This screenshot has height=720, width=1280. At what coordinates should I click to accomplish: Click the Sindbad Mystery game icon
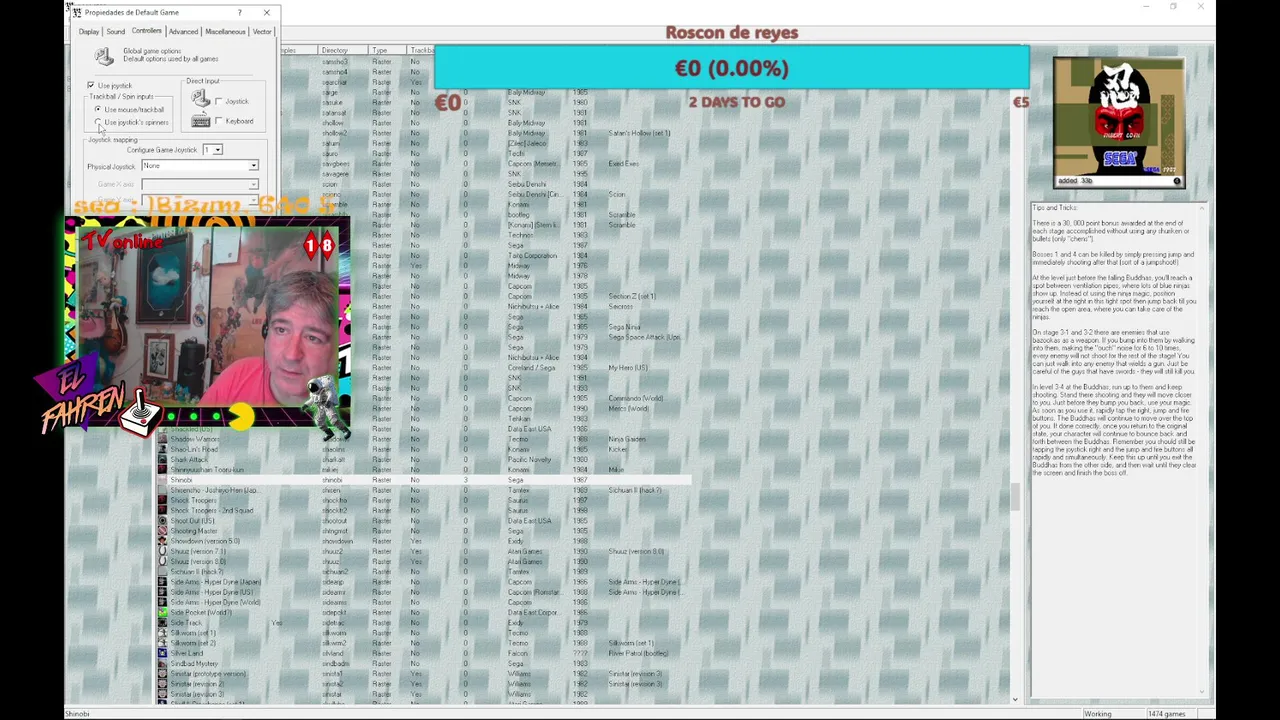coord(162,663)
